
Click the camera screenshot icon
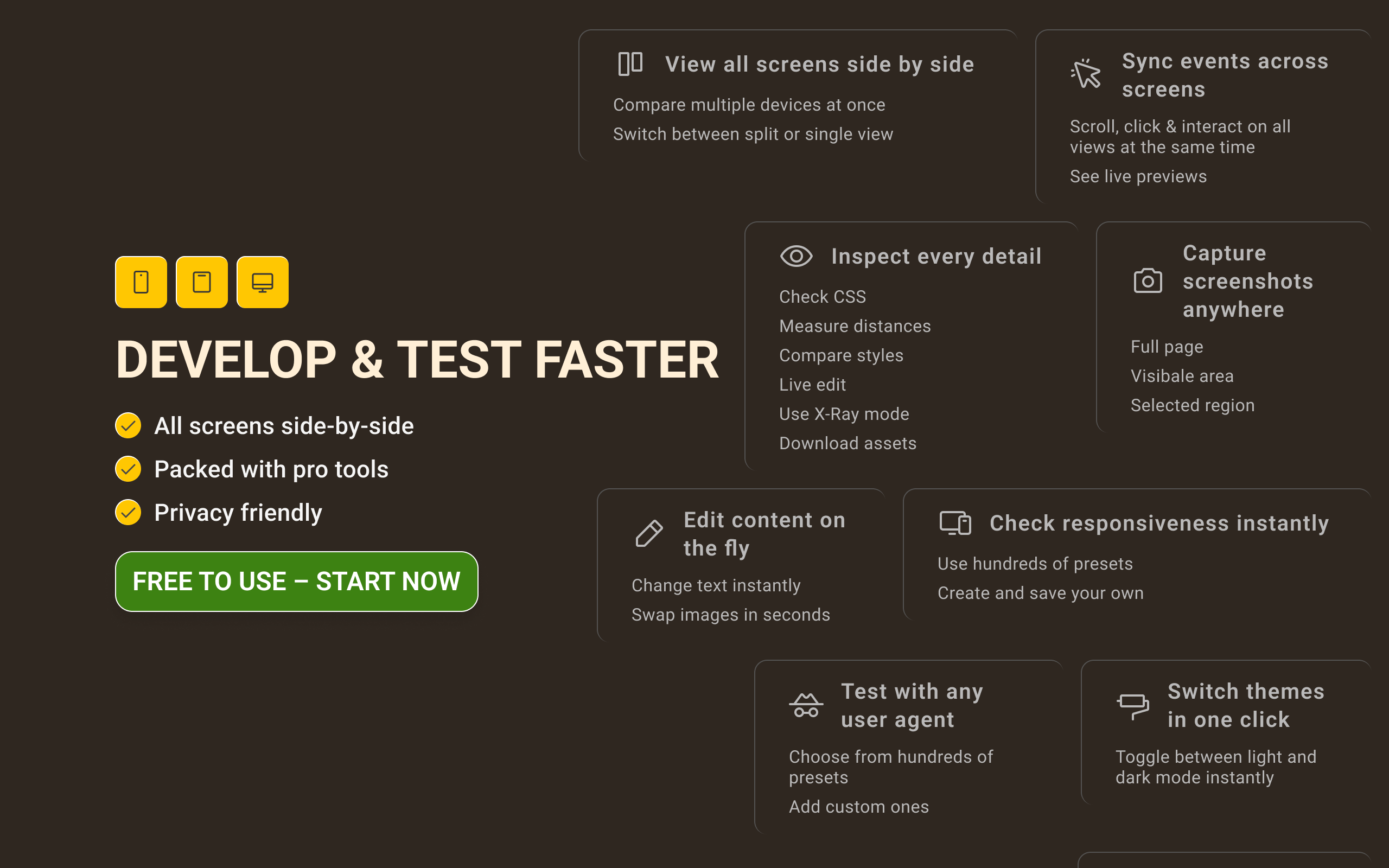tap(1148, 280)
